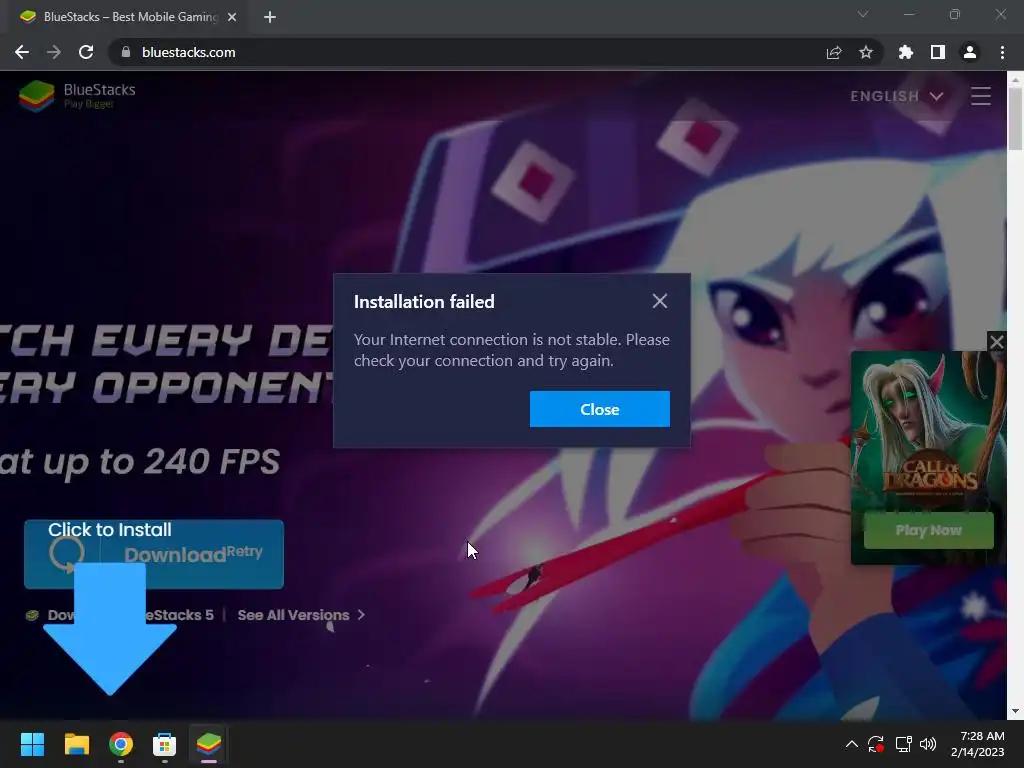Open the tab search chevron

(x=863, y=14)
